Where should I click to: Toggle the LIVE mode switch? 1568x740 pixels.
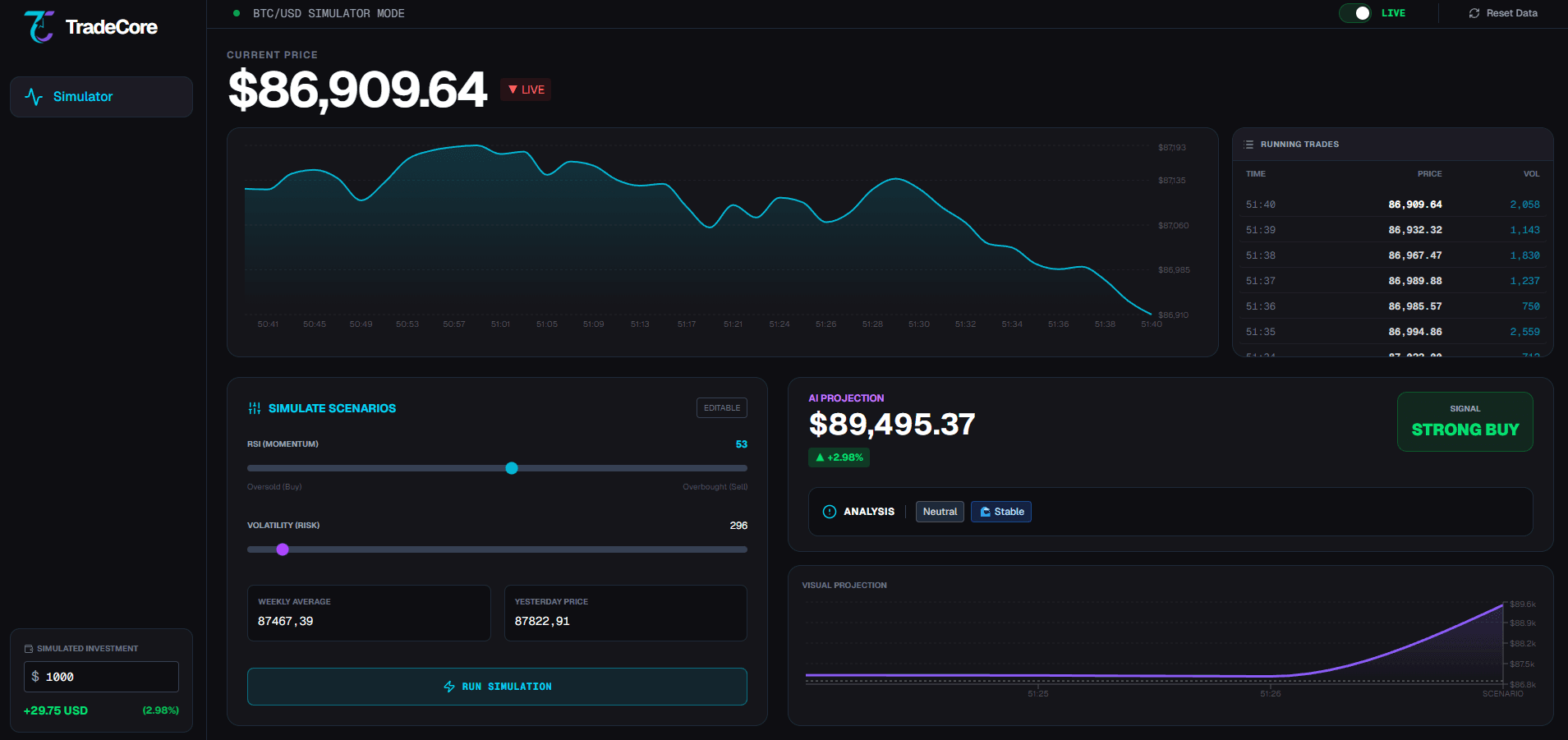(1355, 13)
